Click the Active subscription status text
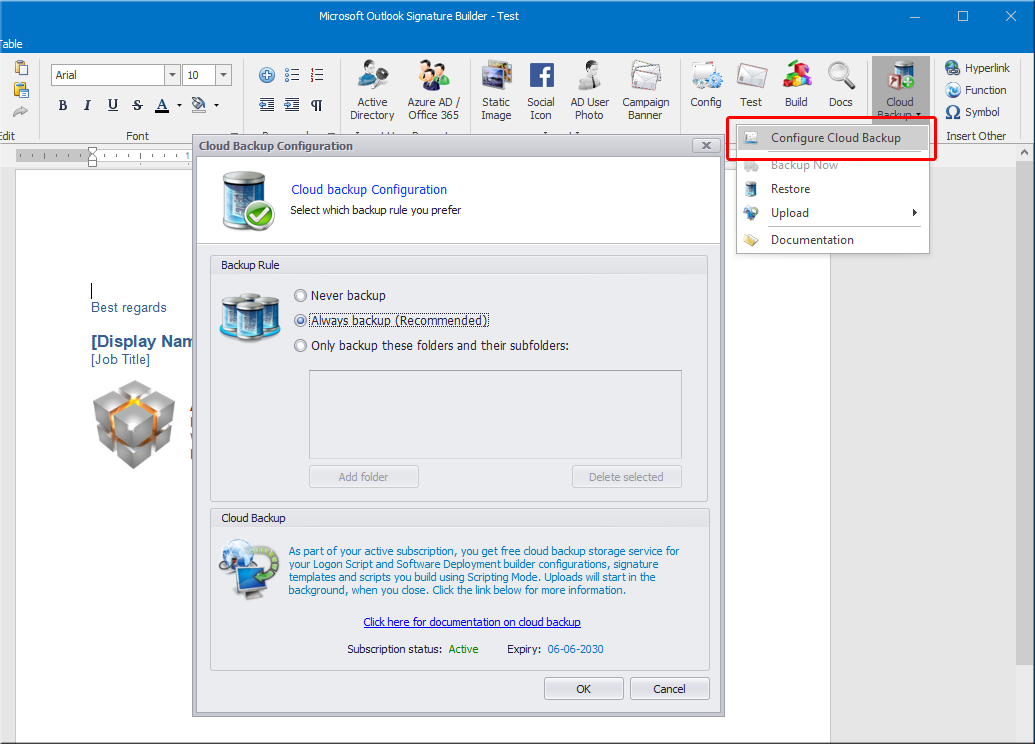1035x744 pixels. tap(463, 650)
